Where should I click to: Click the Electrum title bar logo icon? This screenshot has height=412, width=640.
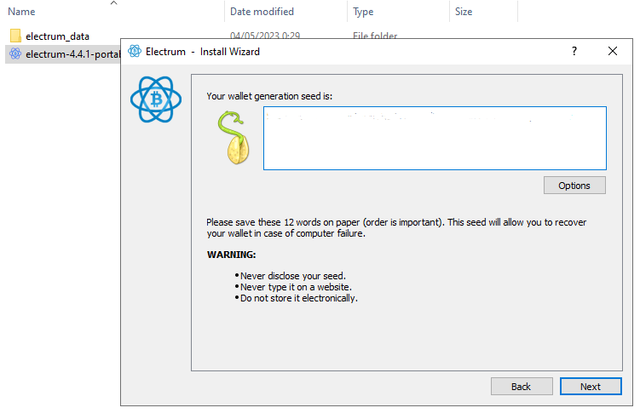pos(135,51)
